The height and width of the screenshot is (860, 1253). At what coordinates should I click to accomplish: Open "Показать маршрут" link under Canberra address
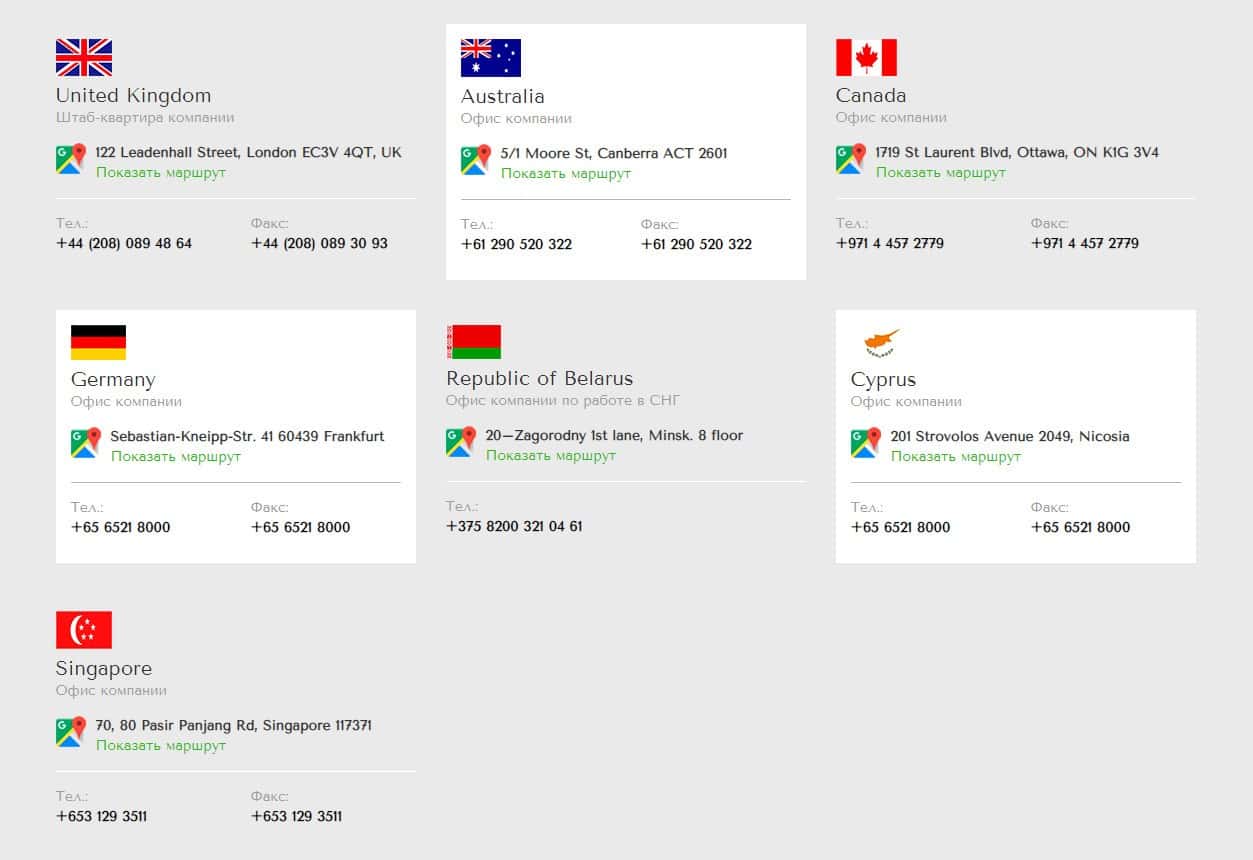566,174
